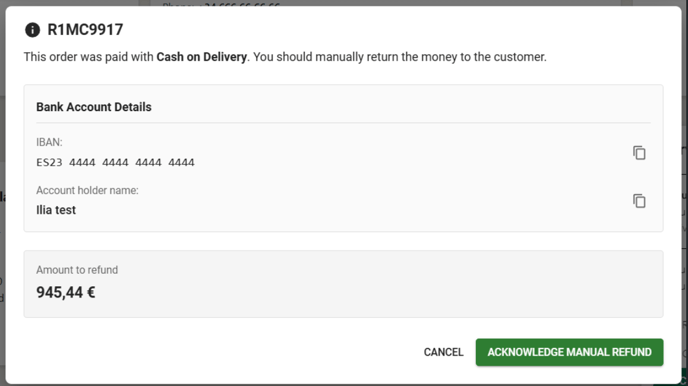Click the first 4444 group of the IBAN

tap(82, 163)
